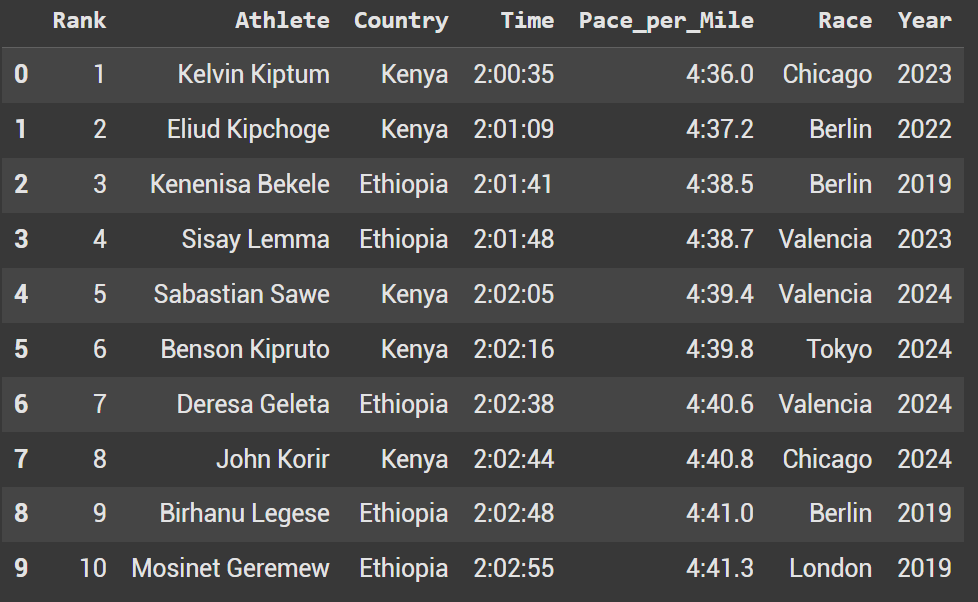
Task: Click row index 0 label
Action: tap(21, 74)
